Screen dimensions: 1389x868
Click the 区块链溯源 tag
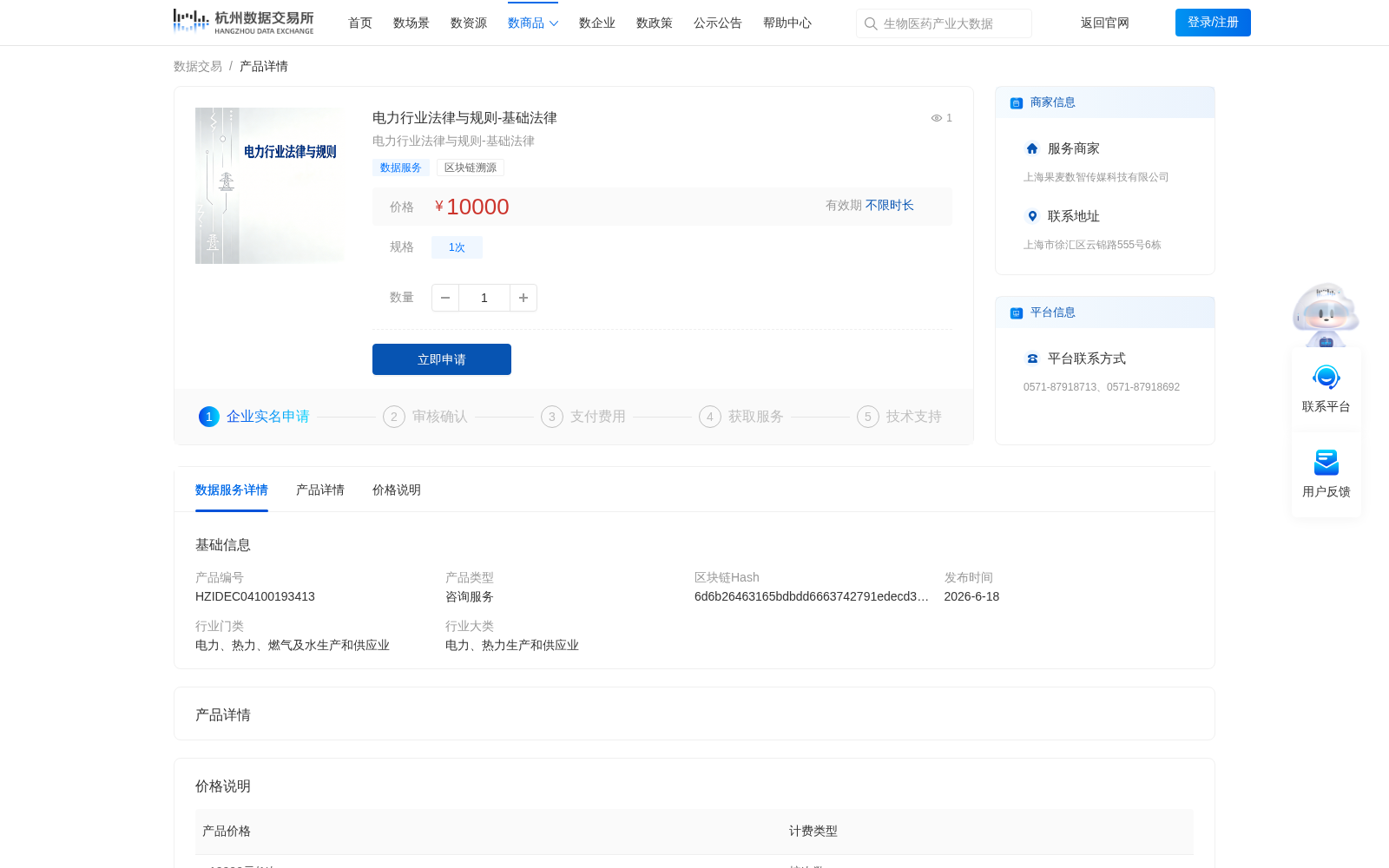471,168
